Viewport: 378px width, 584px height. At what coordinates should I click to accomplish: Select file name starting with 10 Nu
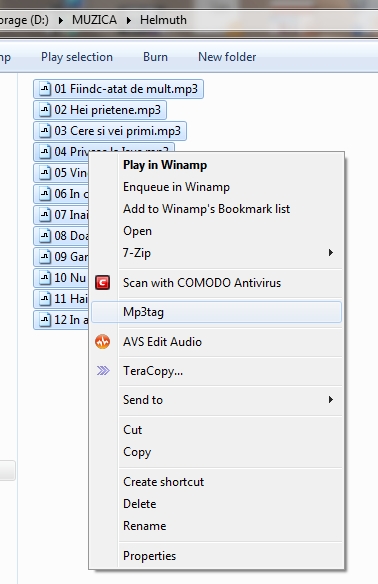click(70, 277)
